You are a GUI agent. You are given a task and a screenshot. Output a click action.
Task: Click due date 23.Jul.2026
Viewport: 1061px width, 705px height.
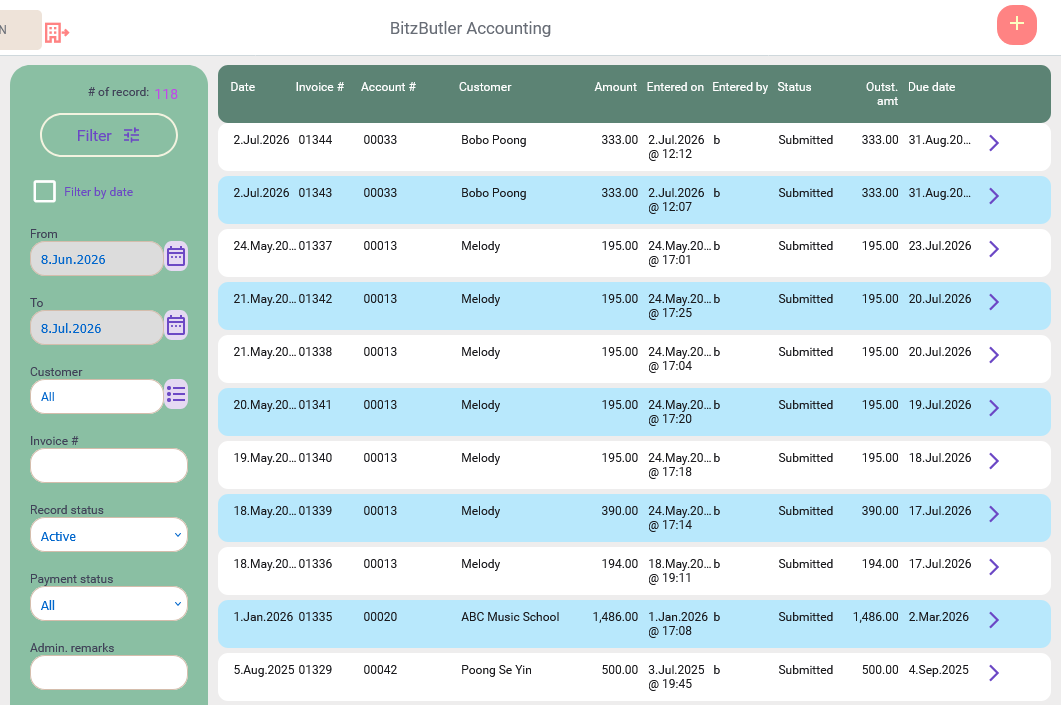point(940,246)
